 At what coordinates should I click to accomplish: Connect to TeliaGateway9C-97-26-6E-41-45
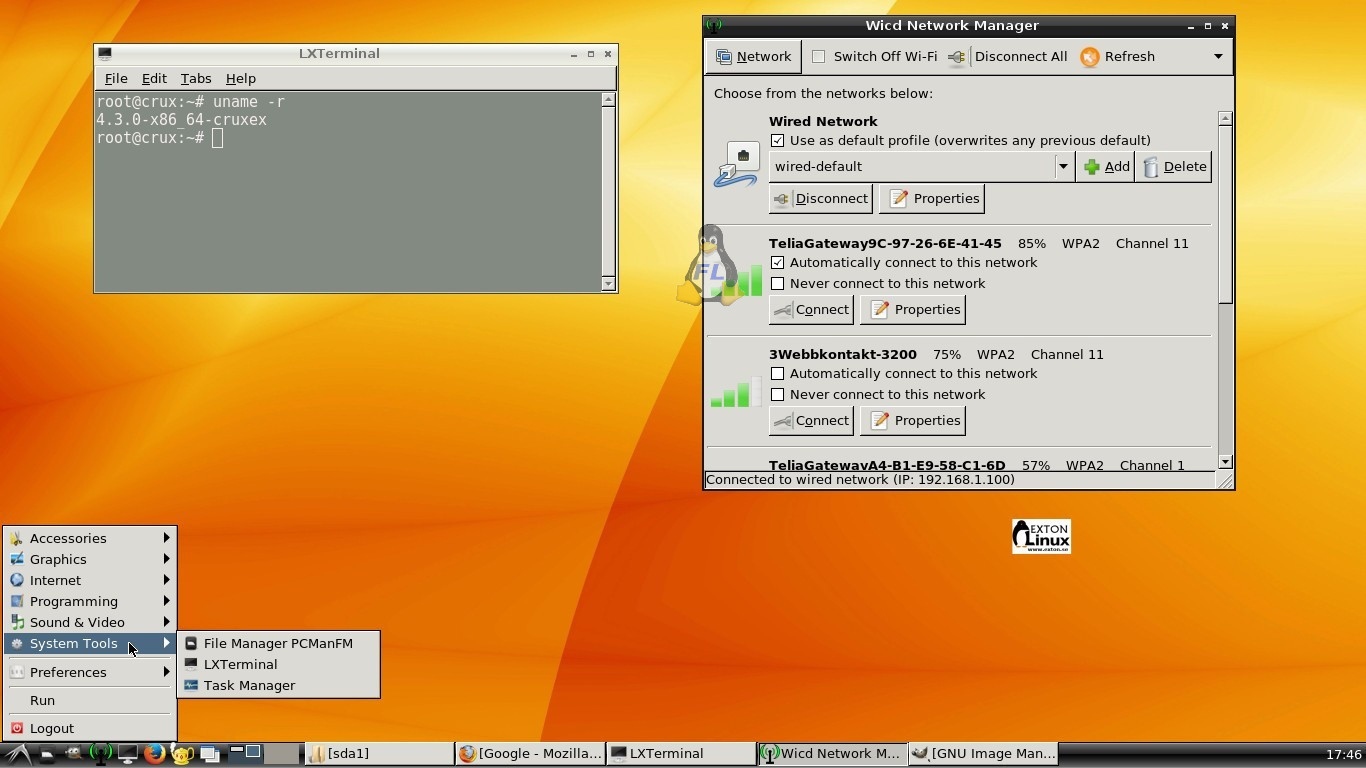click(x=811, y=309)
